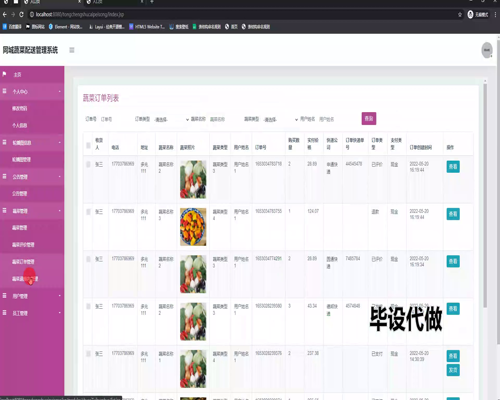This screenshot has height=400, width=500.
Task: Collapse the 公告管理 parent section arrow
Action: point(60,177)
